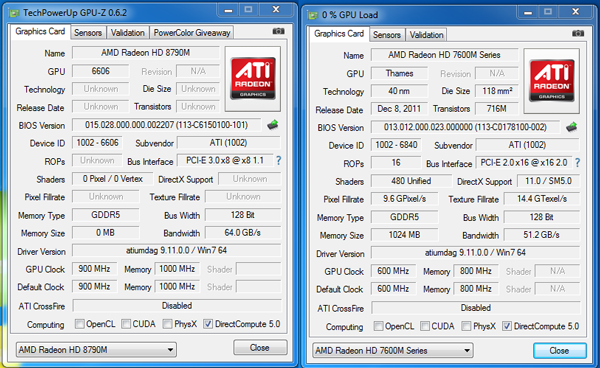Select Graphics Card tab in GPU-Z 0.6.2 window
This screenshot has width=600, height=368.
tap(40, 32)
